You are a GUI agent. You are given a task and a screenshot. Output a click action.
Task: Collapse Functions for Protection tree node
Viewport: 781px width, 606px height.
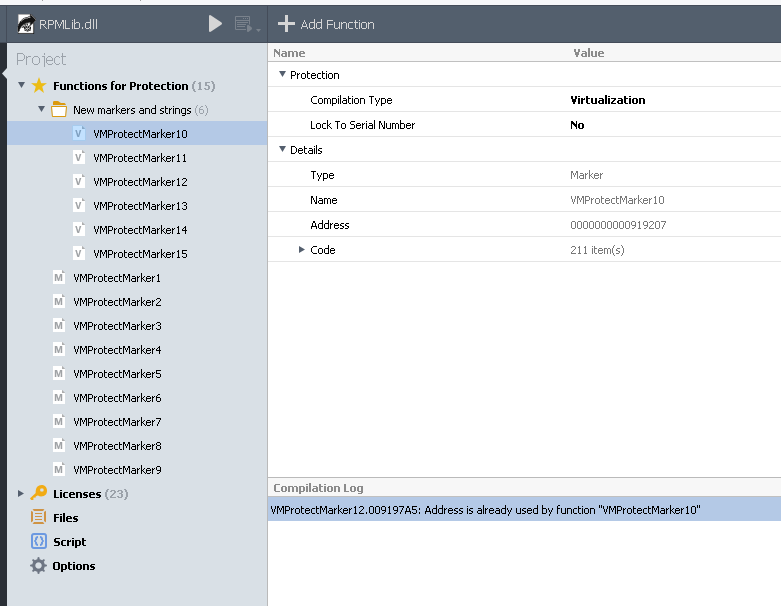21,85
